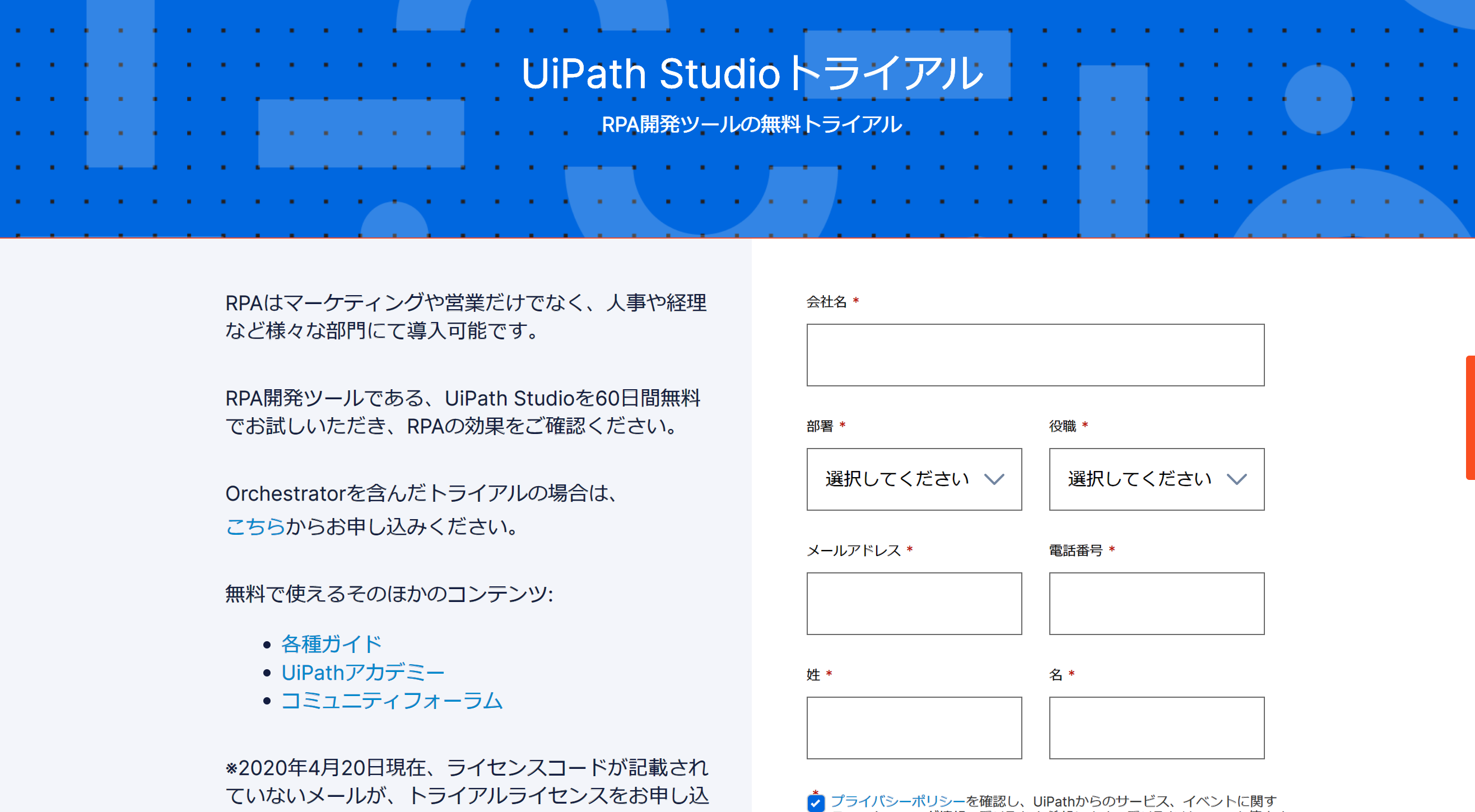This screenshot has width=1475, height=812.
Task: Click the UiPath Studioトライアル page heading
Action: coord(751,73)
